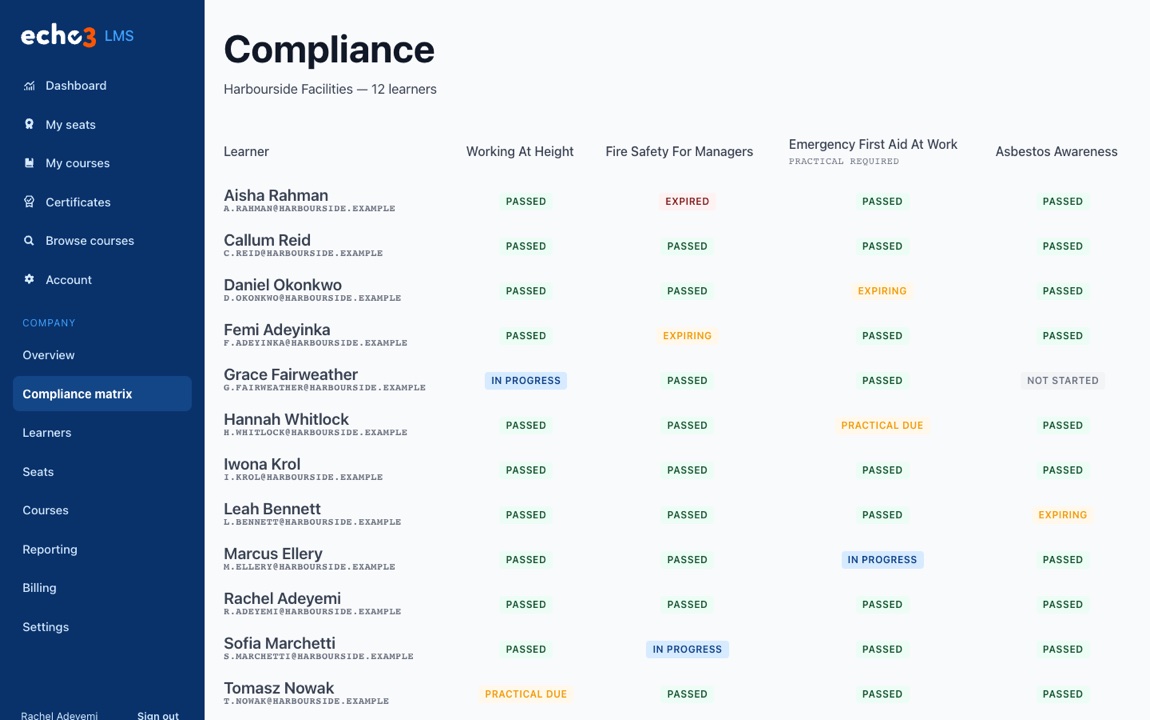This screenshot has height=720, width=1150.
Task: Click Femi Adeyinka's EXPIRING Fire Safety badge
Action: tap(687, 336)
